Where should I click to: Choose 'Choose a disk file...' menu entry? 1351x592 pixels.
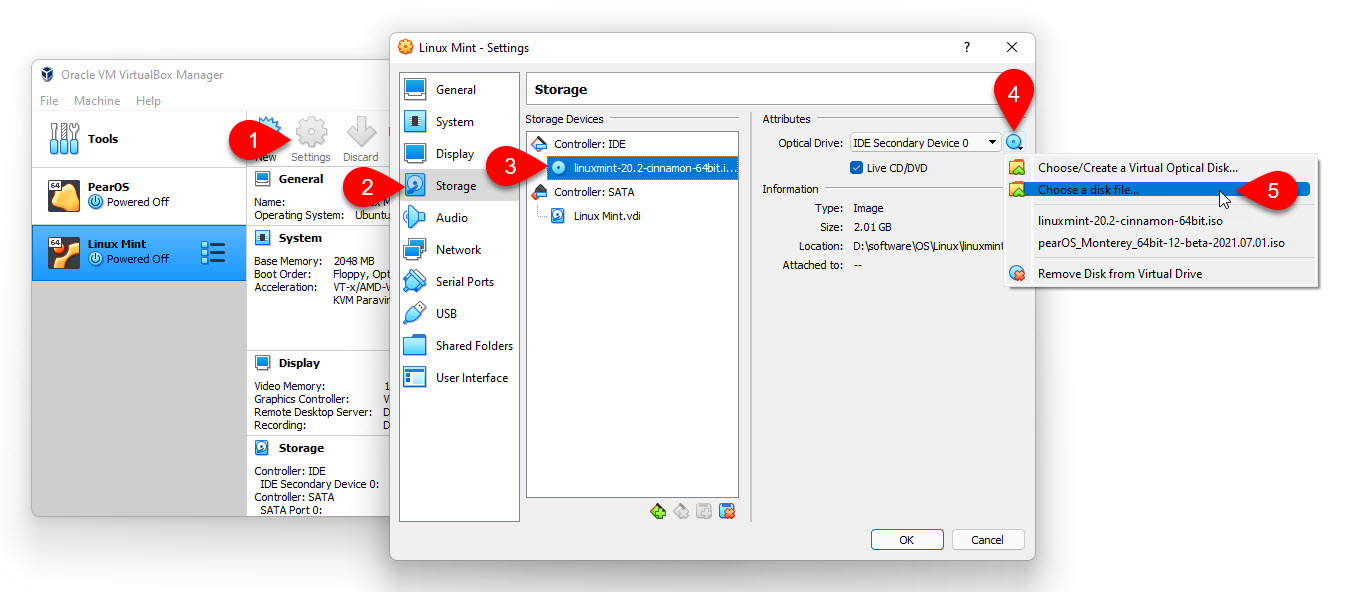pyautogui.click(x=1160, y=189)
